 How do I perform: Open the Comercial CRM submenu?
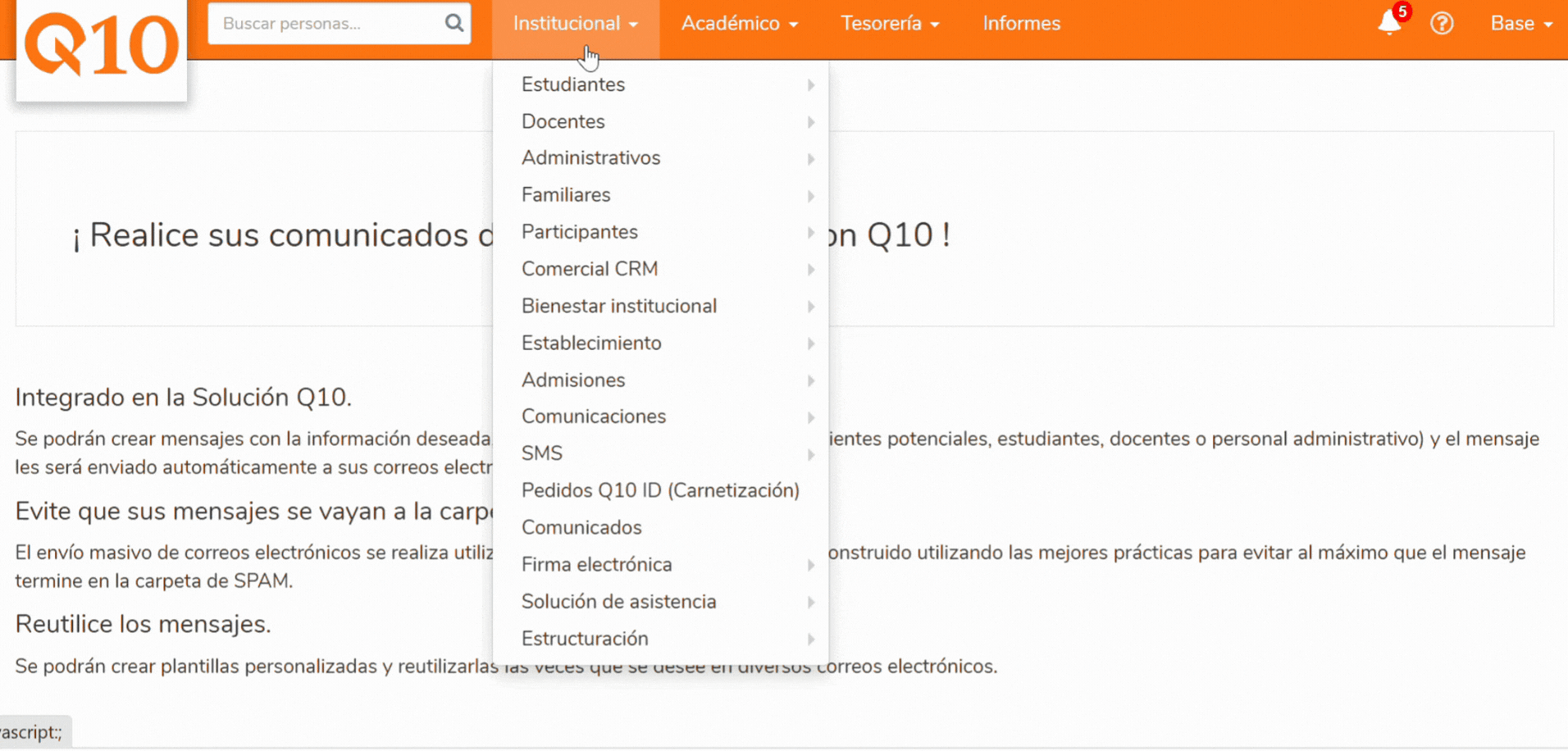click(661, 269)
